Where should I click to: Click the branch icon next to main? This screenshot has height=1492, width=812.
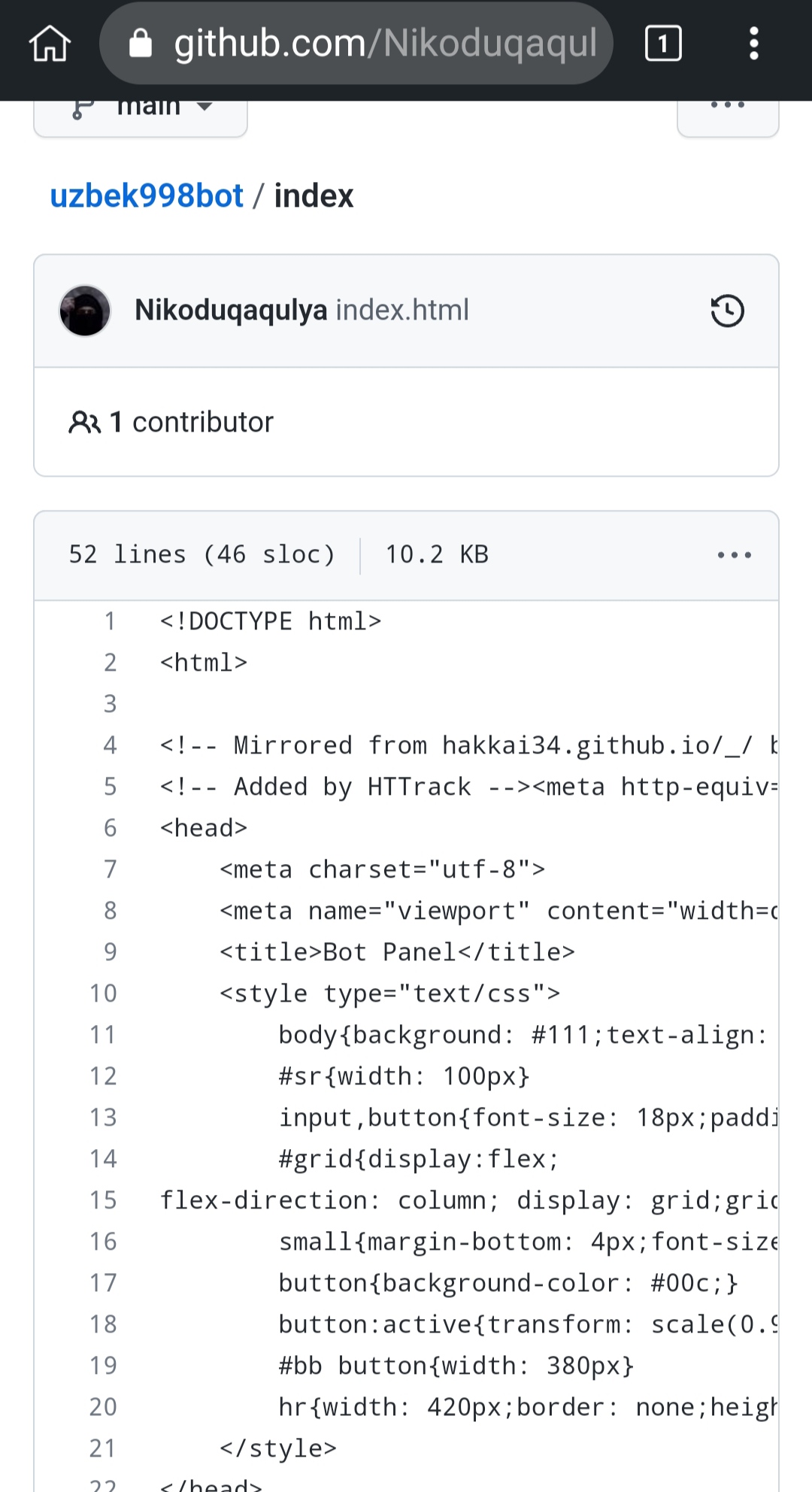click(x=80, y=108)
